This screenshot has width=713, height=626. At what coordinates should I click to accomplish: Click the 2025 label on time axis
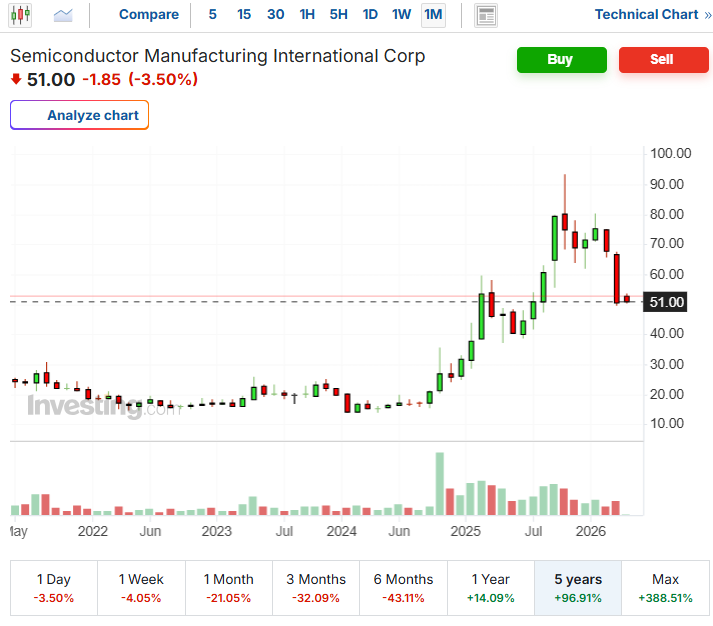pyautogui.click(x=465, y=531)
